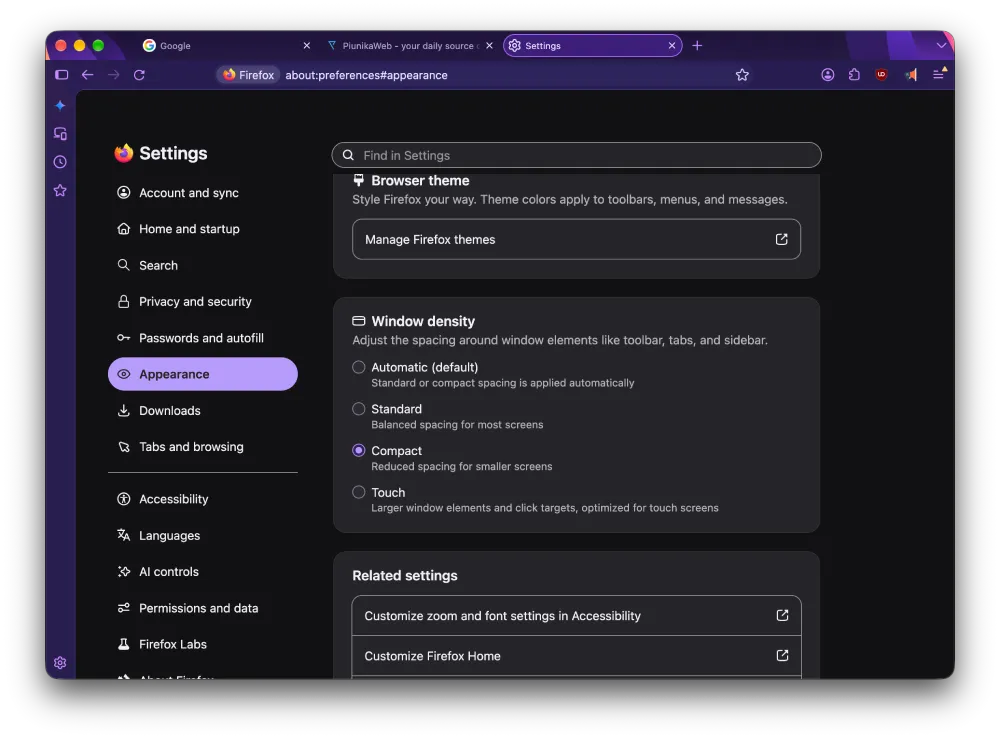This screenshot has width=1000, height=739.
Task: Open Firefox Labs settings
Action: pyautogui.click(x=203, y=645)
